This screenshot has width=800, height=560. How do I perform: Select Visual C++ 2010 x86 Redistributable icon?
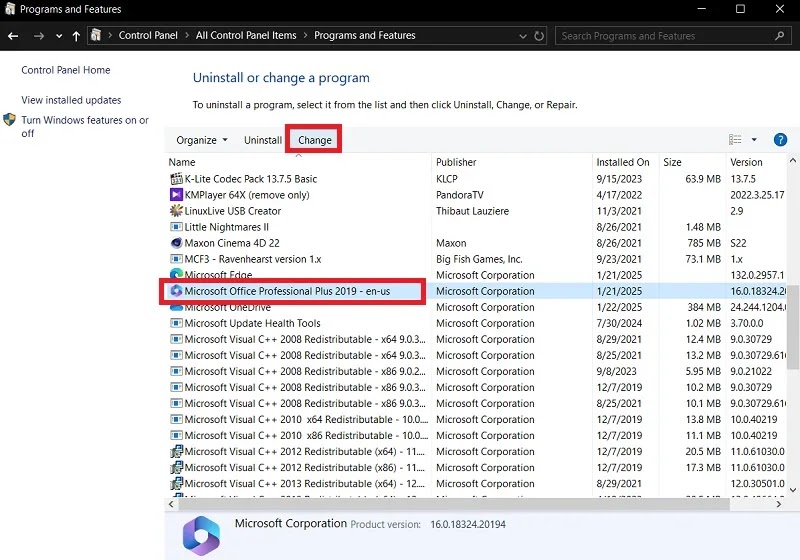click(x=176, y=436)
